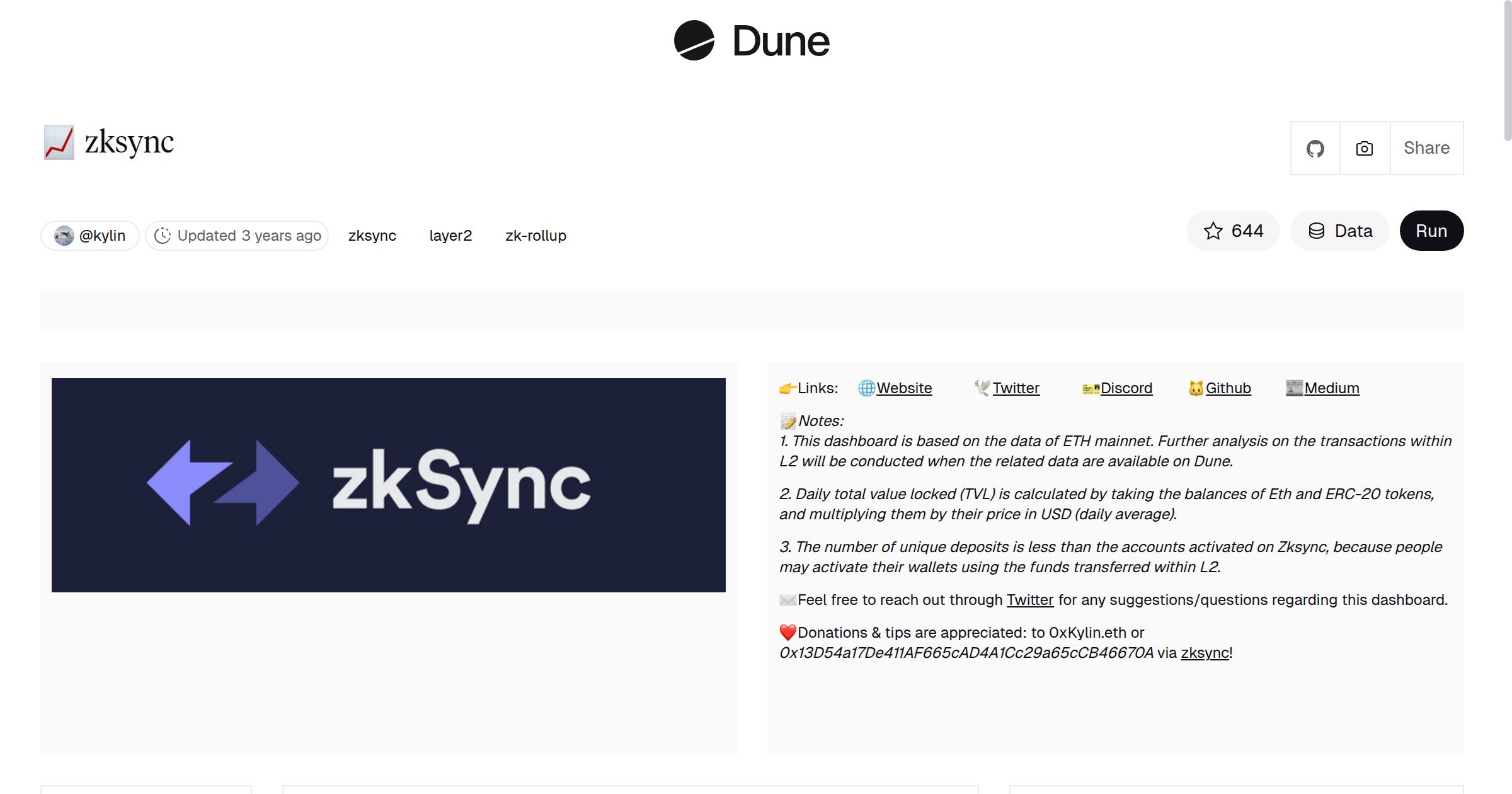Click the Dune logo at the top

tap(750, 41)
